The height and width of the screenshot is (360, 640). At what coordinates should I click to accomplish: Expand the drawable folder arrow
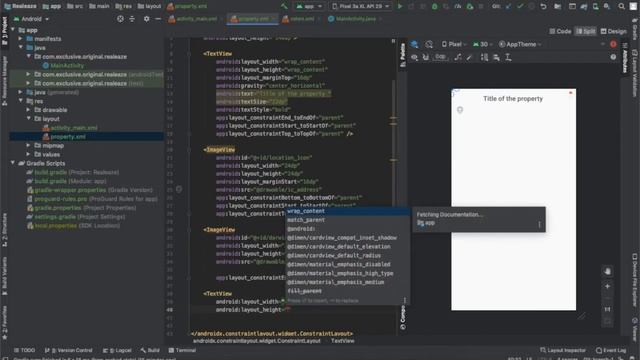click(x=28, y=110)
